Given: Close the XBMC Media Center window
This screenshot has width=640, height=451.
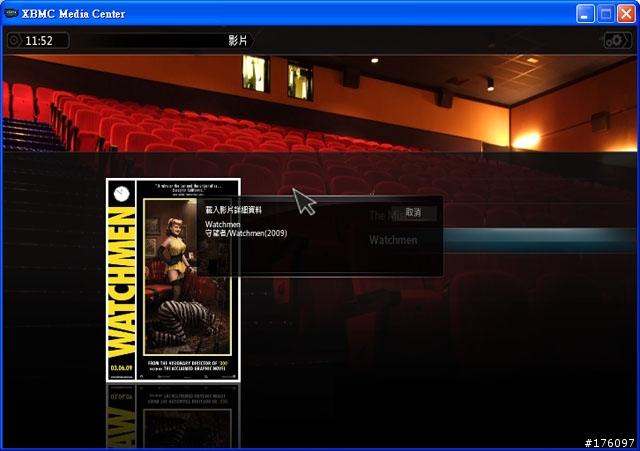Looking at the screenshot, I should [x=626, y=14].
